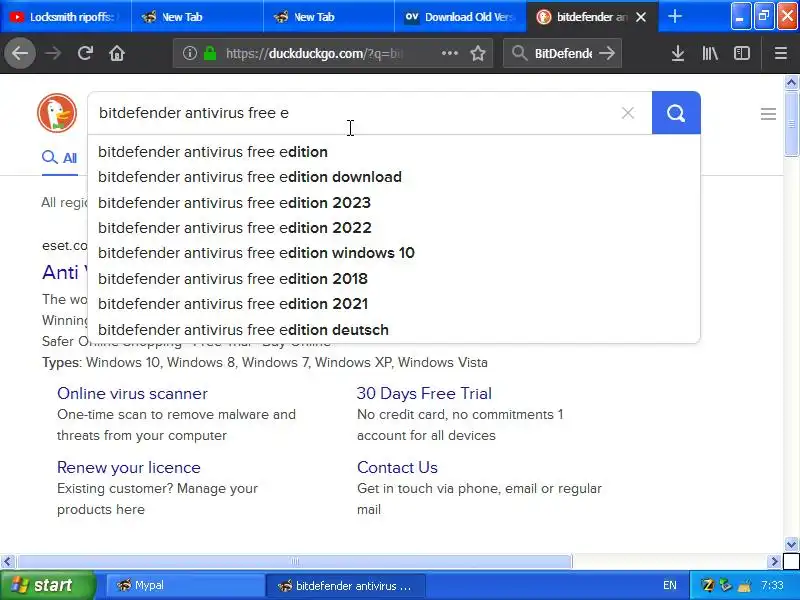Open the Windows start menu
Screen dimensions: 800x600
[47, 585]
